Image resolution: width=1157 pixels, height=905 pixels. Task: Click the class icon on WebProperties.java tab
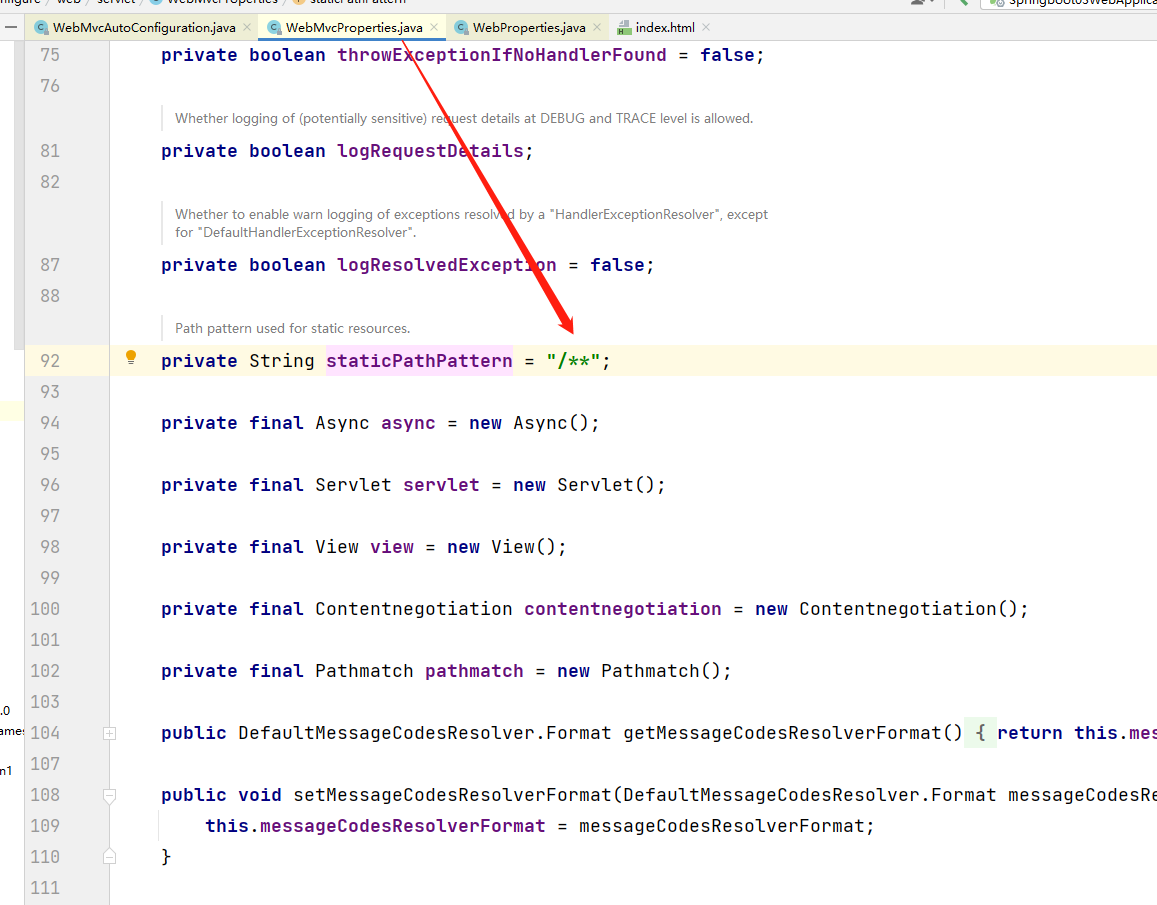(461, 27)
